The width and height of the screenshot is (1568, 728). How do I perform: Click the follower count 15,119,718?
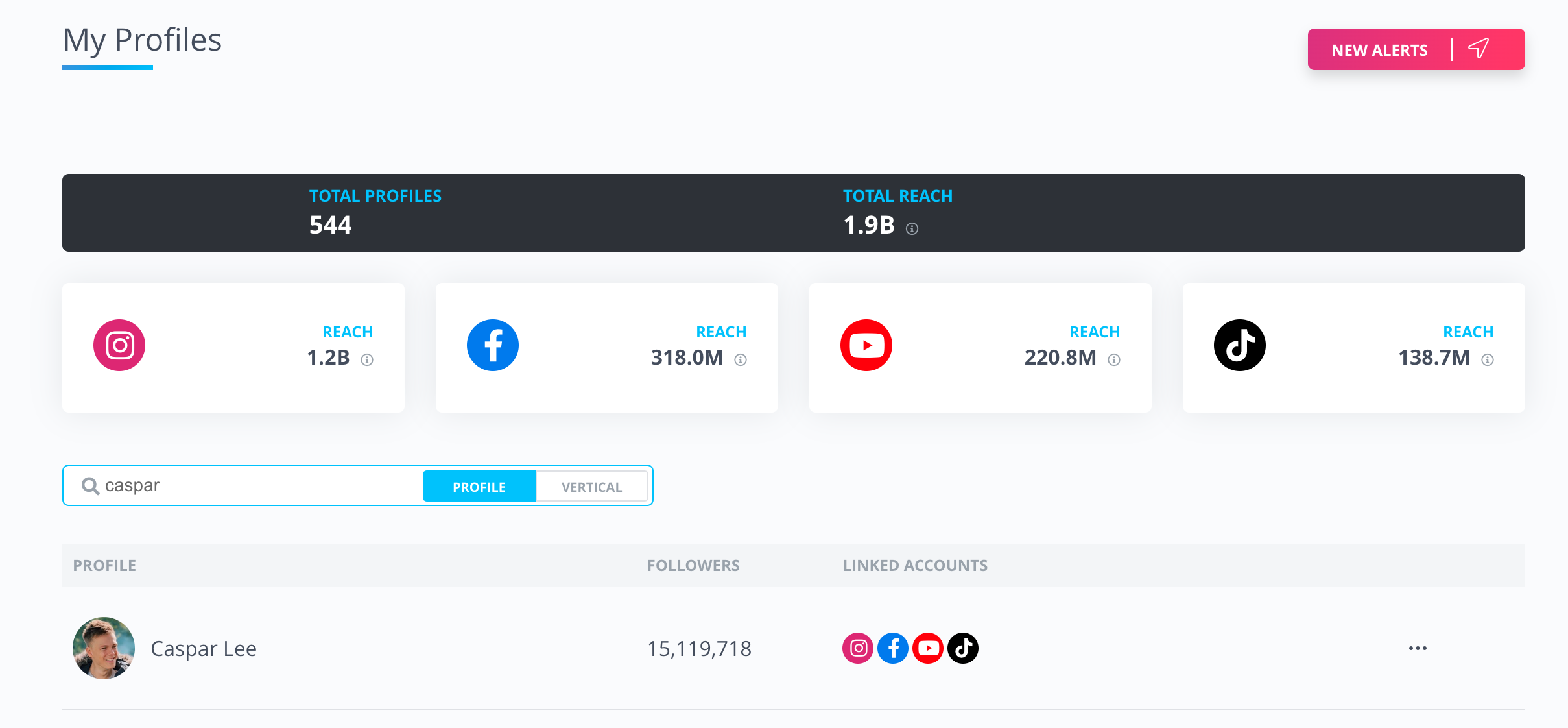pyautogui.click(x=699, y=649)
